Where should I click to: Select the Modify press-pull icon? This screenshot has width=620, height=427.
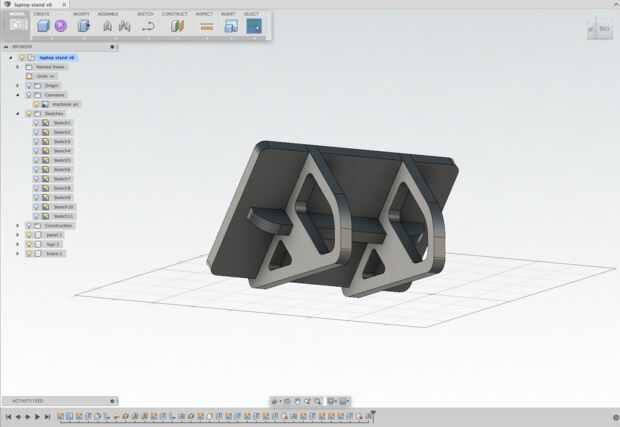coord(83,26)
